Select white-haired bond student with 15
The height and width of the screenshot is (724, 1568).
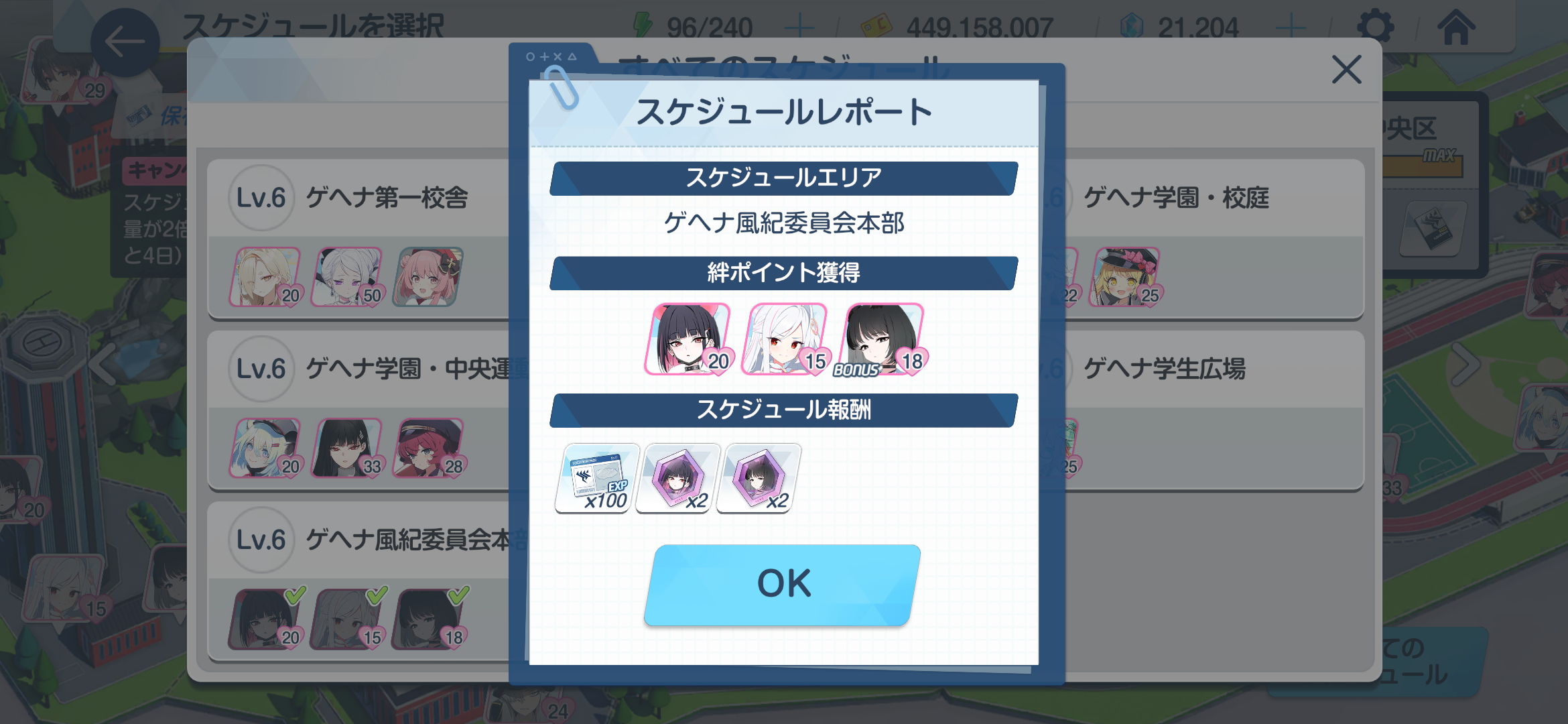point(785,339)
